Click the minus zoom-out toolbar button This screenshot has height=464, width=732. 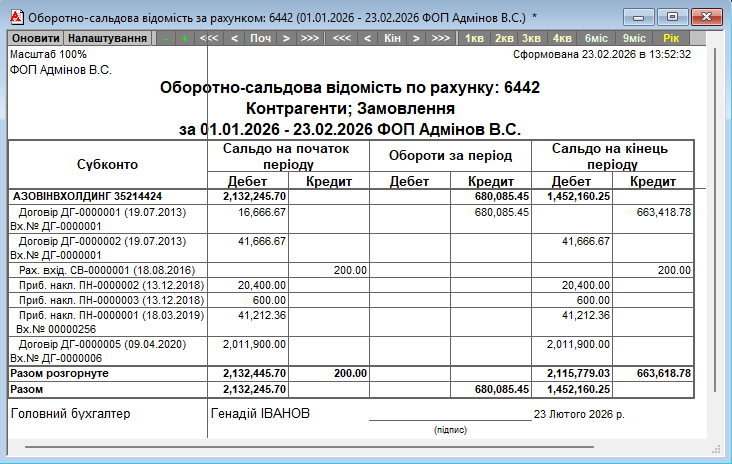pyautogui.click(x=163, y=38)
